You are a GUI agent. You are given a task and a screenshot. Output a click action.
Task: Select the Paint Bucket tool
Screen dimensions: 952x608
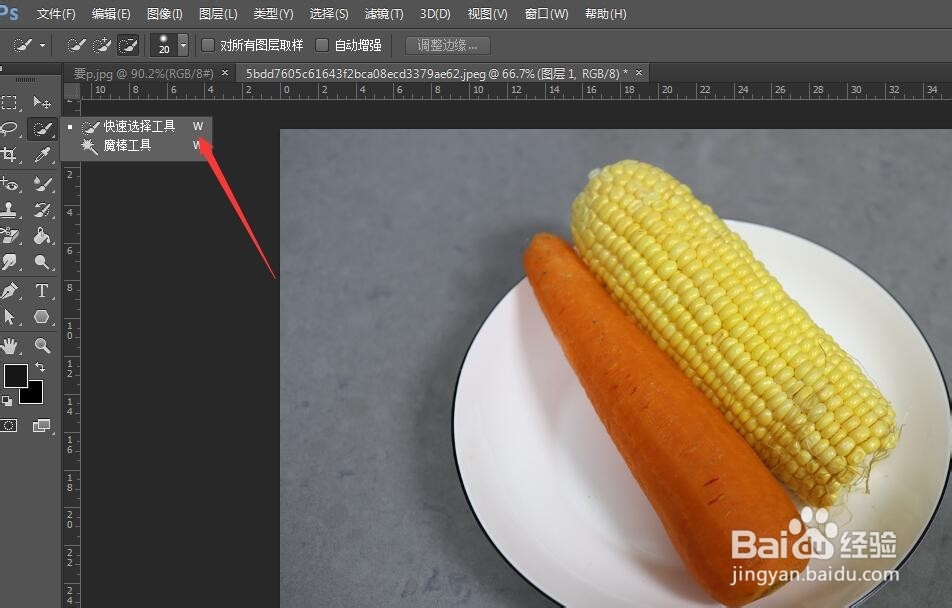[42, 236]
